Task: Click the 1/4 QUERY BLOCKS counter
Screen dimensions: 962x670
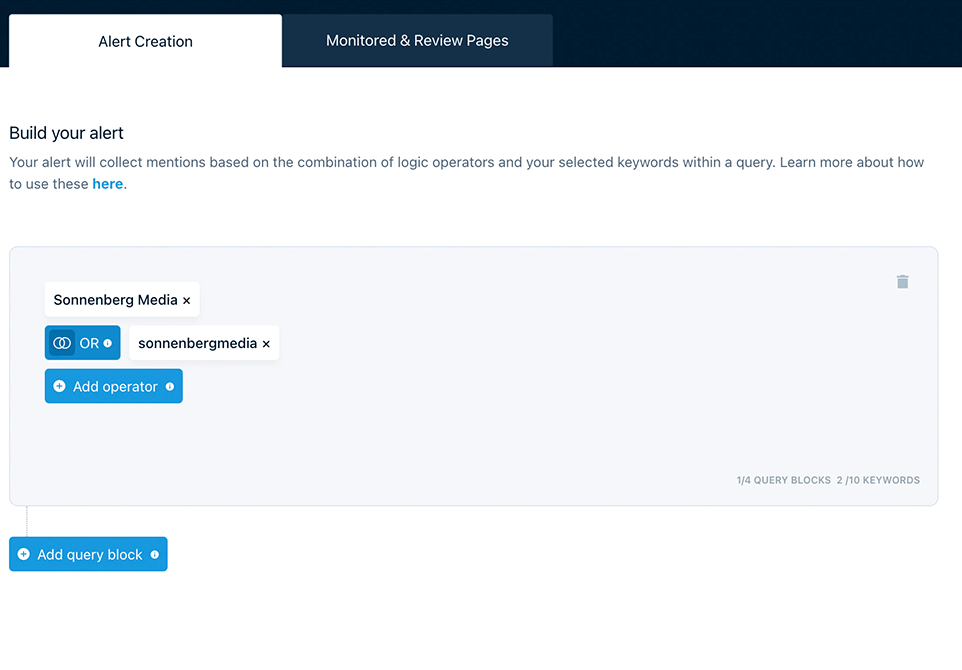Action: click(x=783, y=480)
